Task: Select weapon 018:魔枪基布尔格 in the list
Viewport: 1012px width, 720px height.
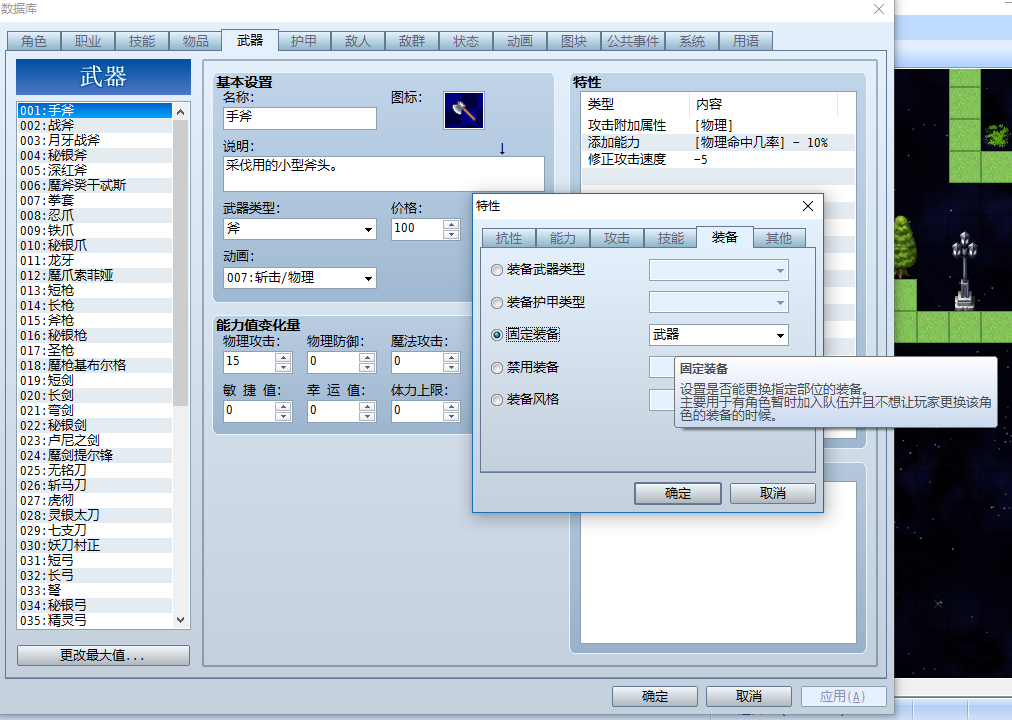Action: point(95,365)
